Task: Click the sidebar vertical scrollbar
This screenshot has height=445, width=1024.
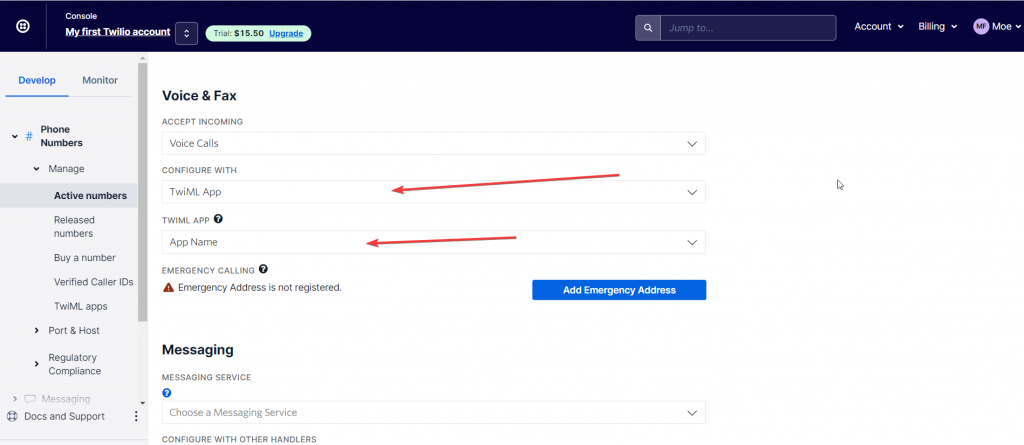Action: point(142,193)
